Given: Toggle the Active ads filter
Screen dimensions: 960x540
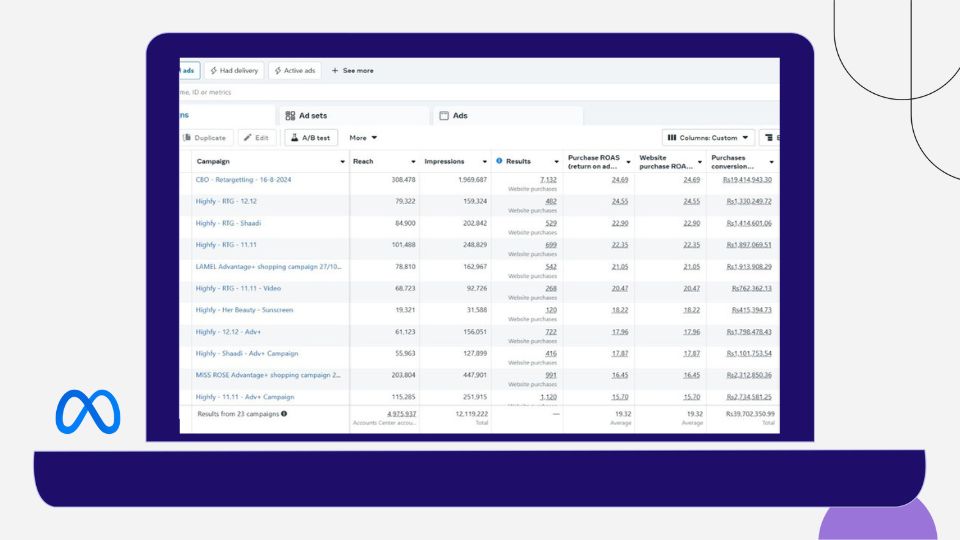Looking at the screenshot, I should point(294,71).
